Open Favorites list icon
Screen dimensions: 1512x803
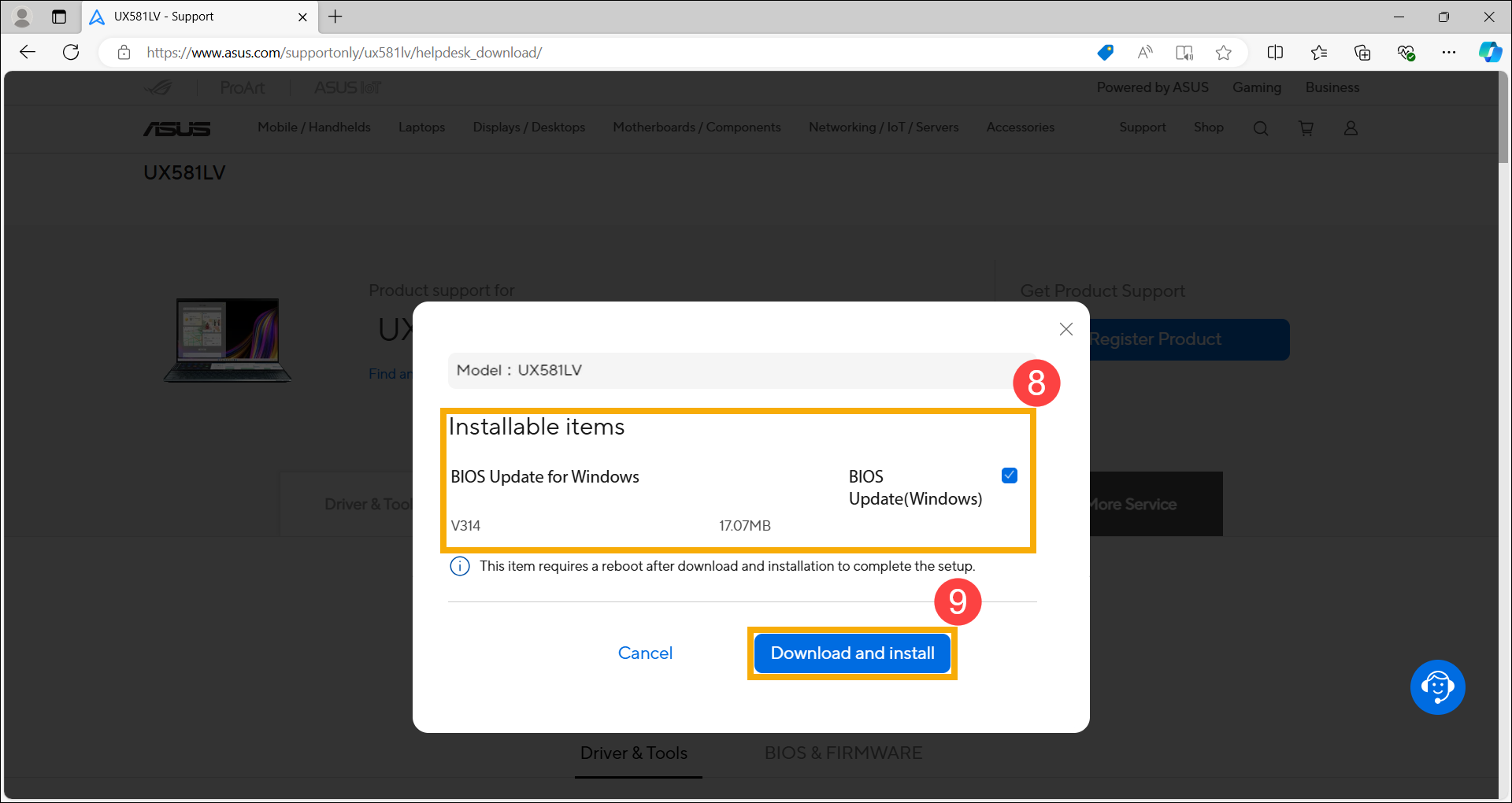click(x=1319, y=53)
